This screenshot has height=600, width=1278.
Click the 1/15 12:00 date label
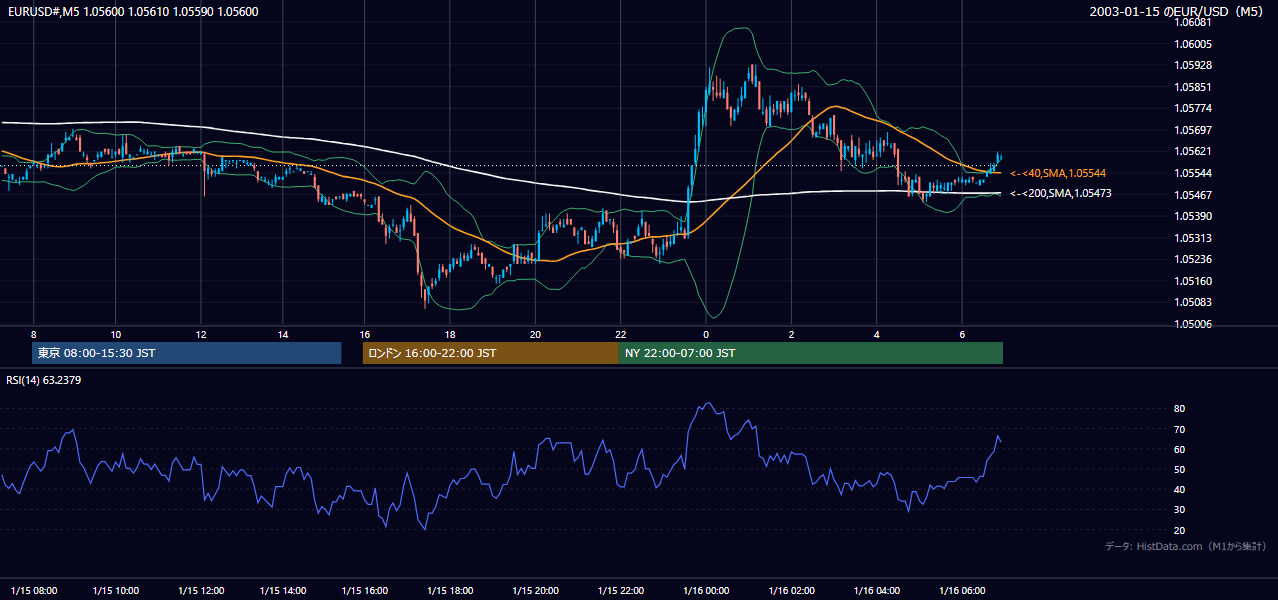(x=201, y=590)
